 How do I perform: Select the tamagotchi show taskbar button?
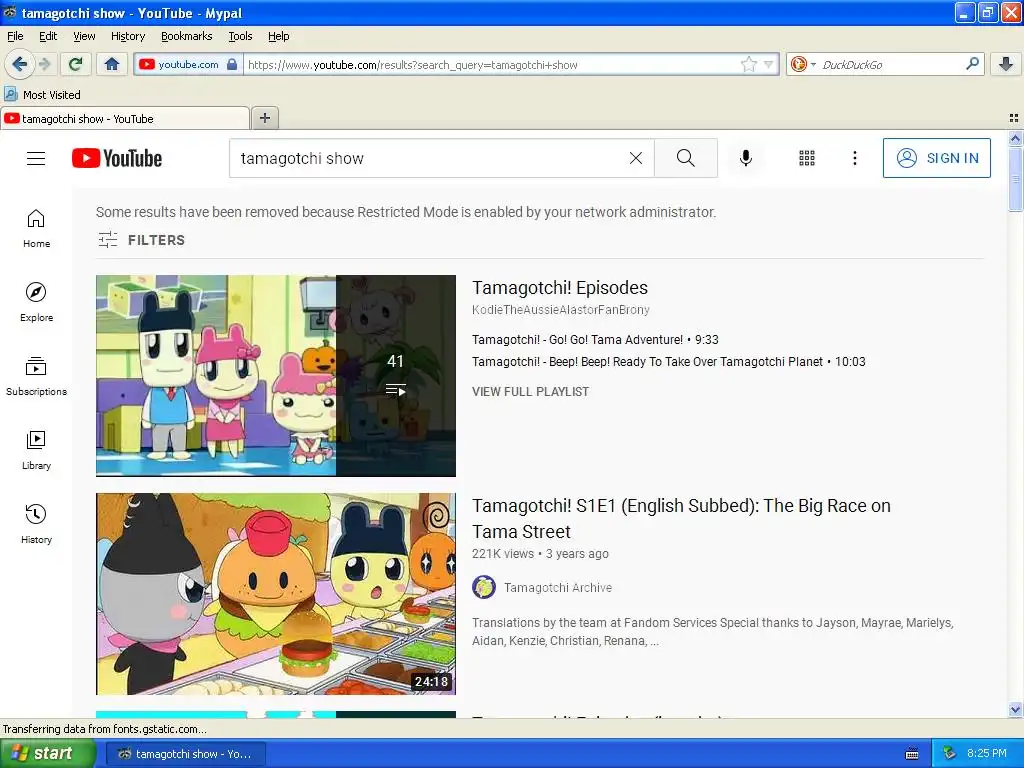pos(185,754)
